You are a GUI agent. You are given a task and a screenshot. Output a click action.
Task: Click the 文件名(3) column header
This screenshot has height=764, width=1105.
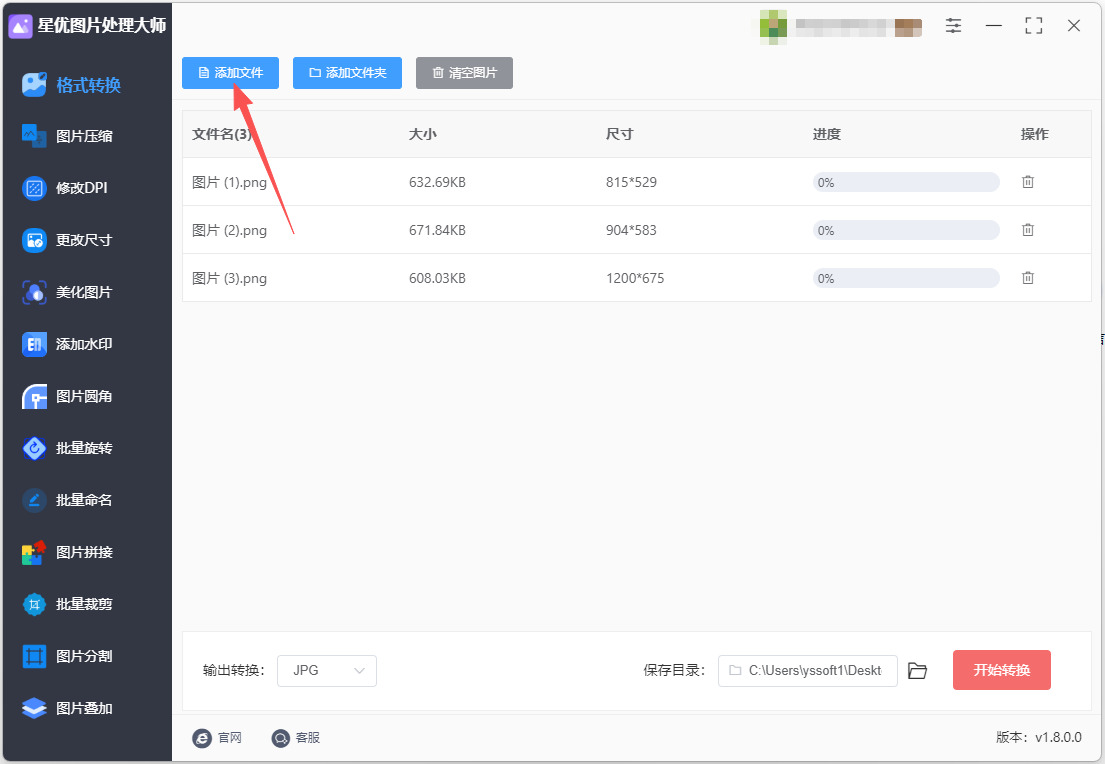click(223, 134)
